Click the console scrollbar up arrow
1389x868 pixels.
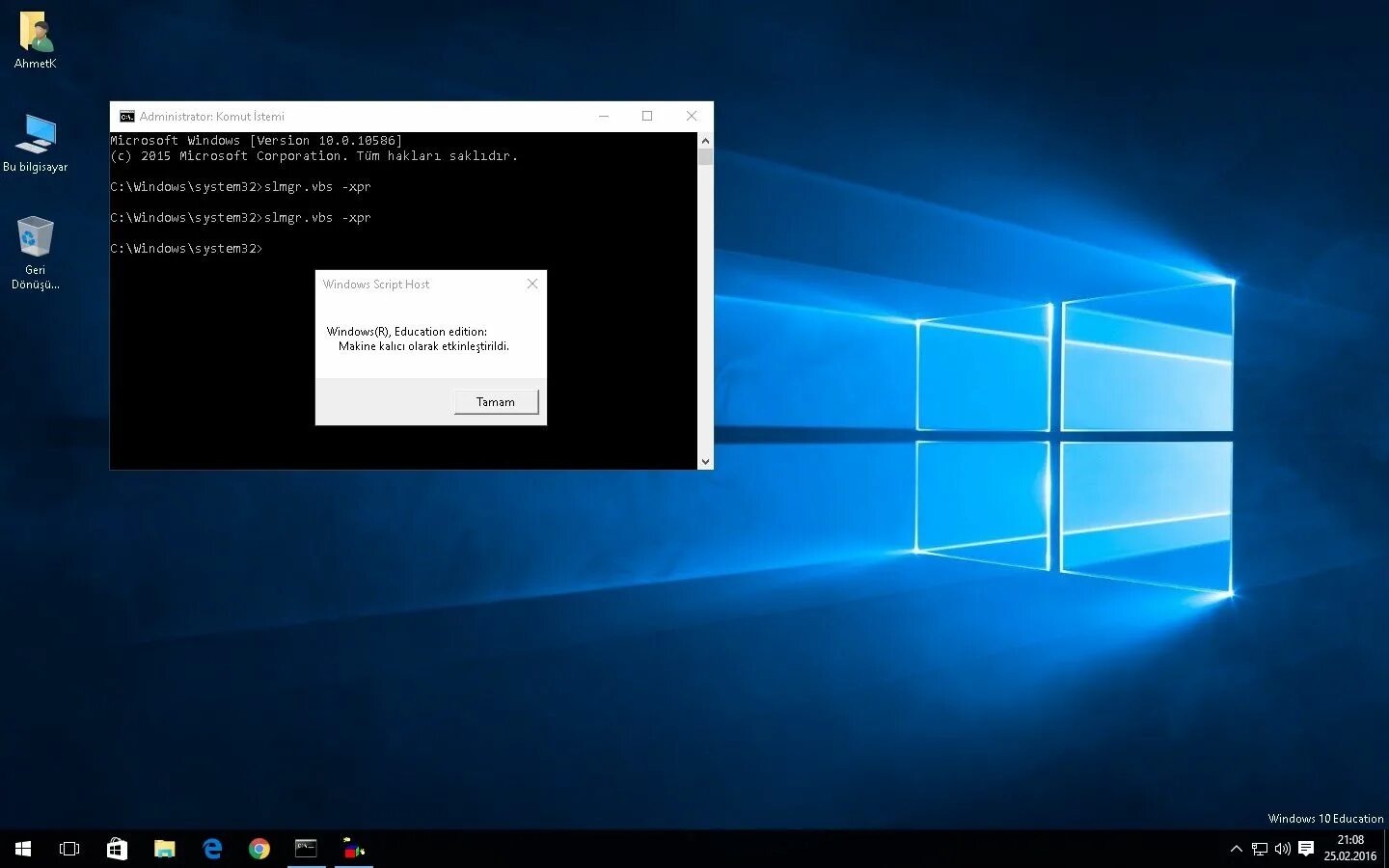705,140
